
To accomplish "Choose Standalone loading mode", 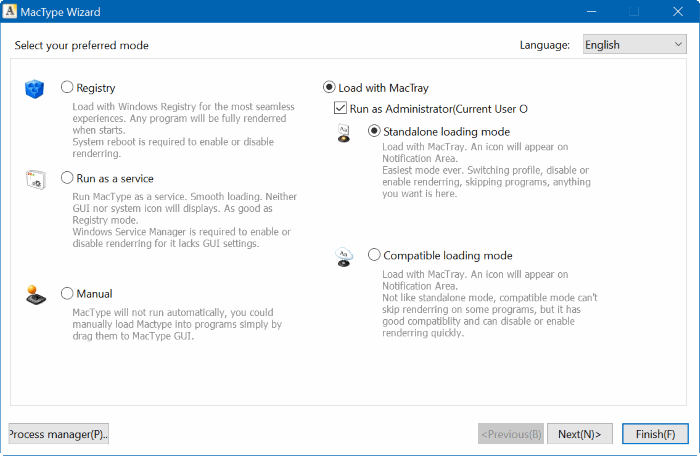I will coord(375,132).
